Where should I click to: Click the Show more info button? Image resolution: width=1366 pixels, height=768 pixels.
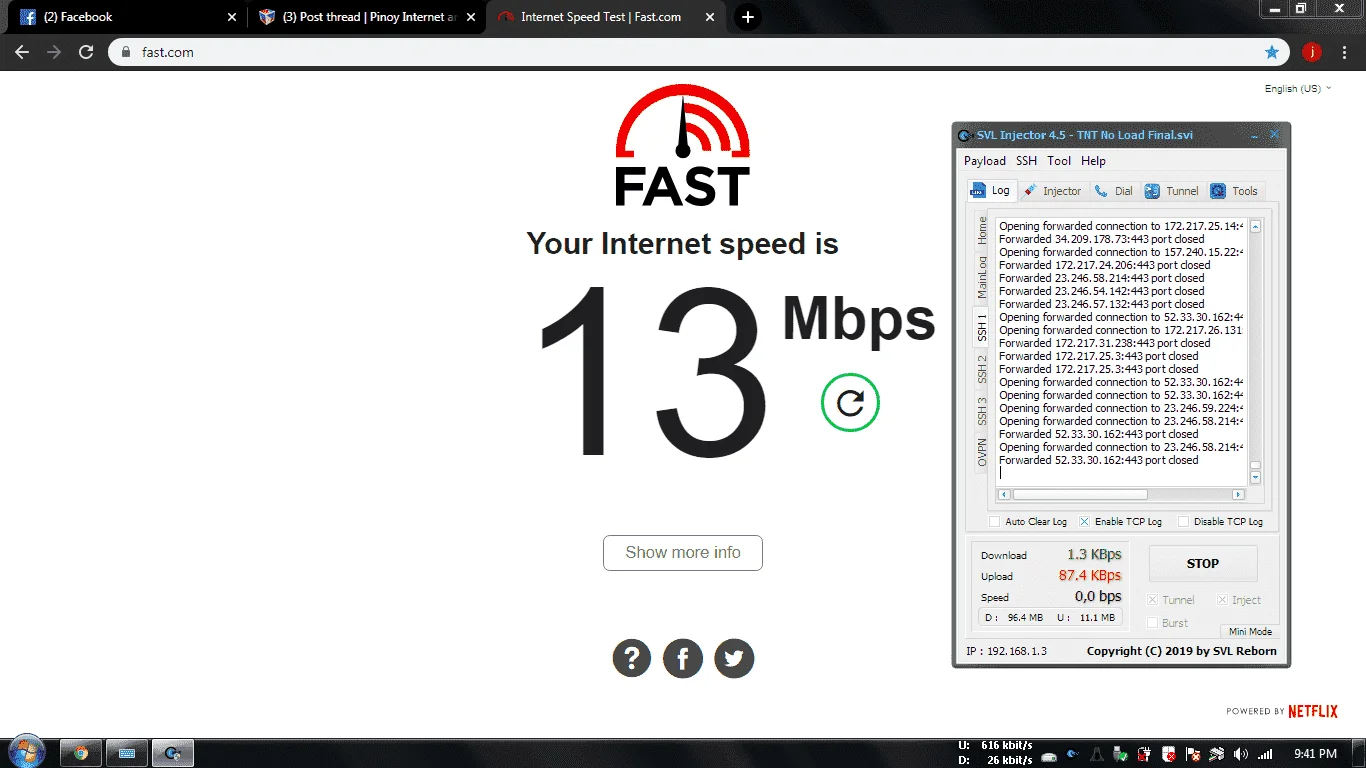(x=683, y=553)
